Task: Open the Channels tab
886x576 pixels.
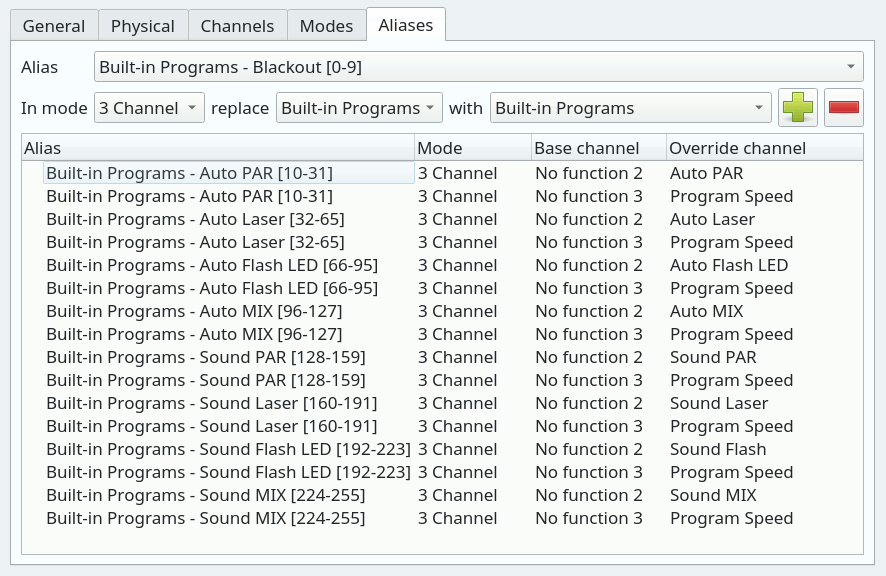Action: pos(237,26)
